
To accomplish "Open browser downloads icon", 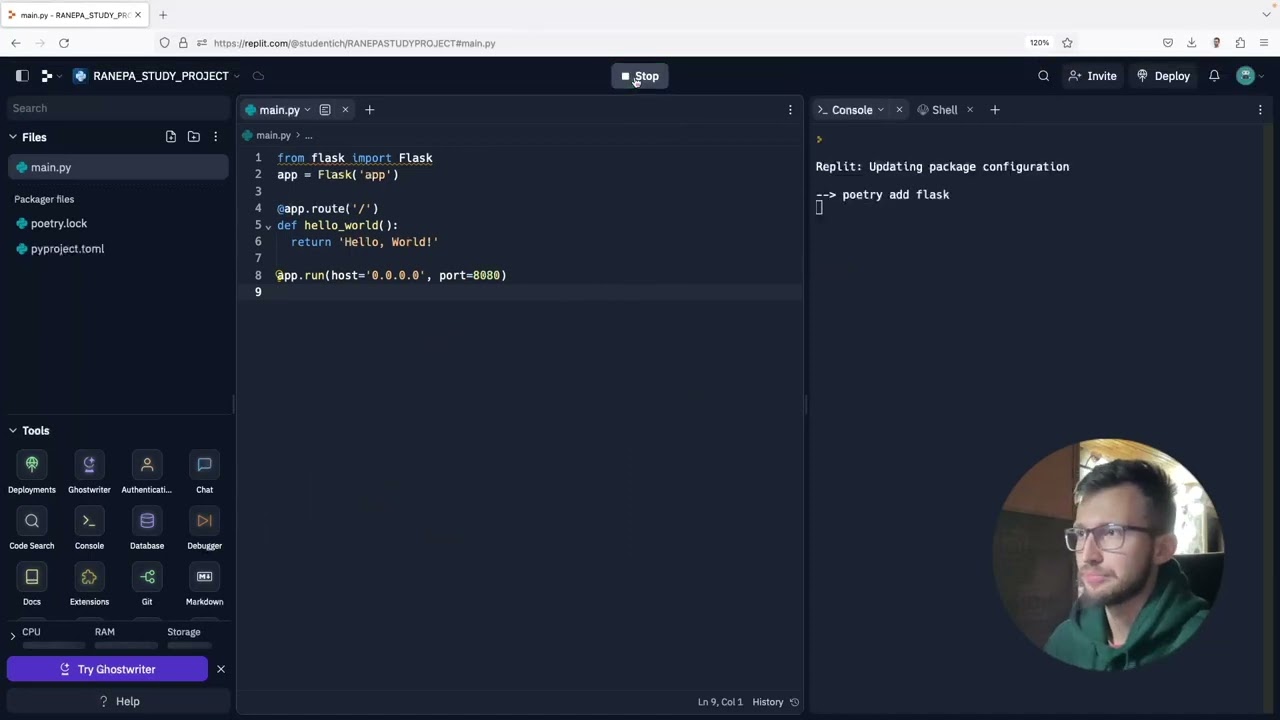I will click(1191, 43).
